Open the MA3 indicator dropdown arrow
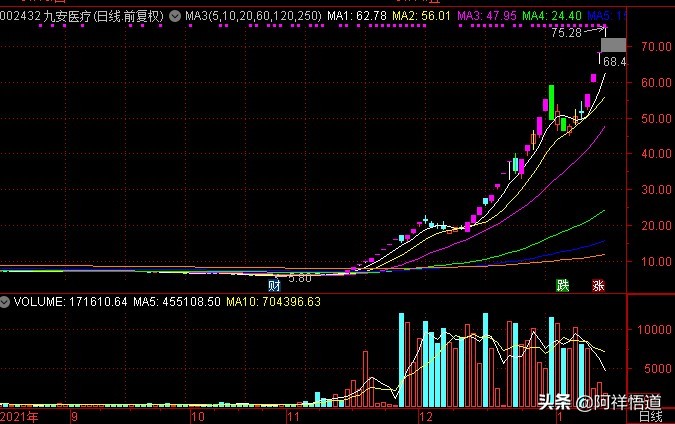This screenshot has width=675, height=424. point(175,17)
